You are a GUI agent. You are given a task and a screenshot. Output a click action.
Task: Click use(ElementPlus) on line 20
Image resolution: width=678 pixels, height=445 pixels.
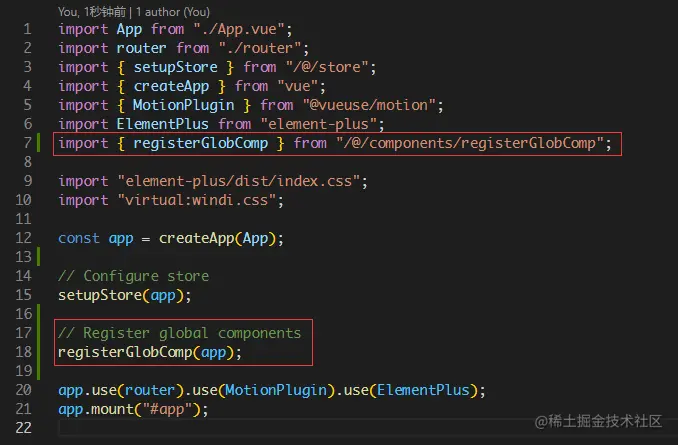tap(411, 391)
